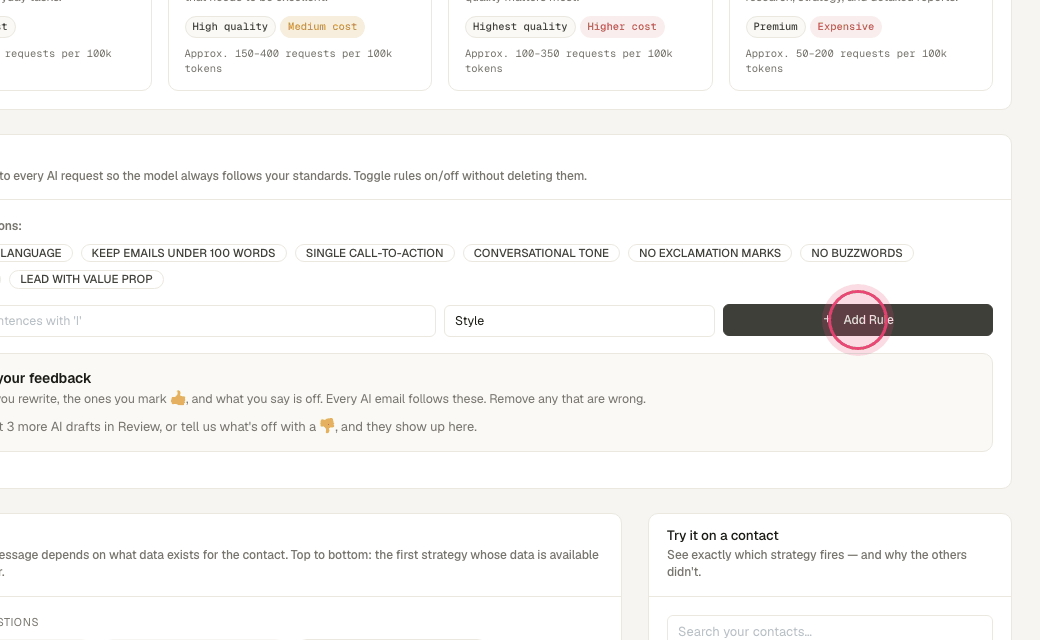Click the text Approx. 150-400 requests per 100k
The width and height of the screenshot is (1040, 640).
[288, 54]
